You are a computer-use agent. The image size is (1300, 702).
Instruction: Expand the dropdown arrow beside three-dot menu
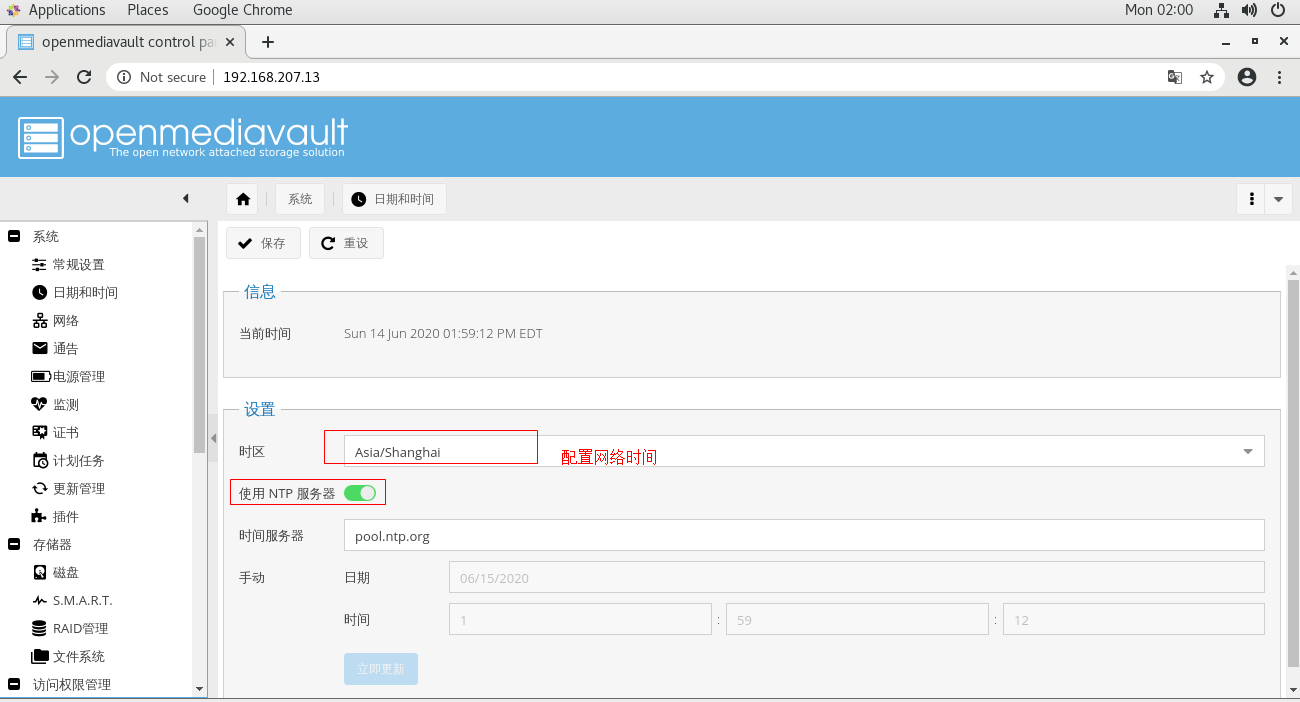click(1279, 199)
